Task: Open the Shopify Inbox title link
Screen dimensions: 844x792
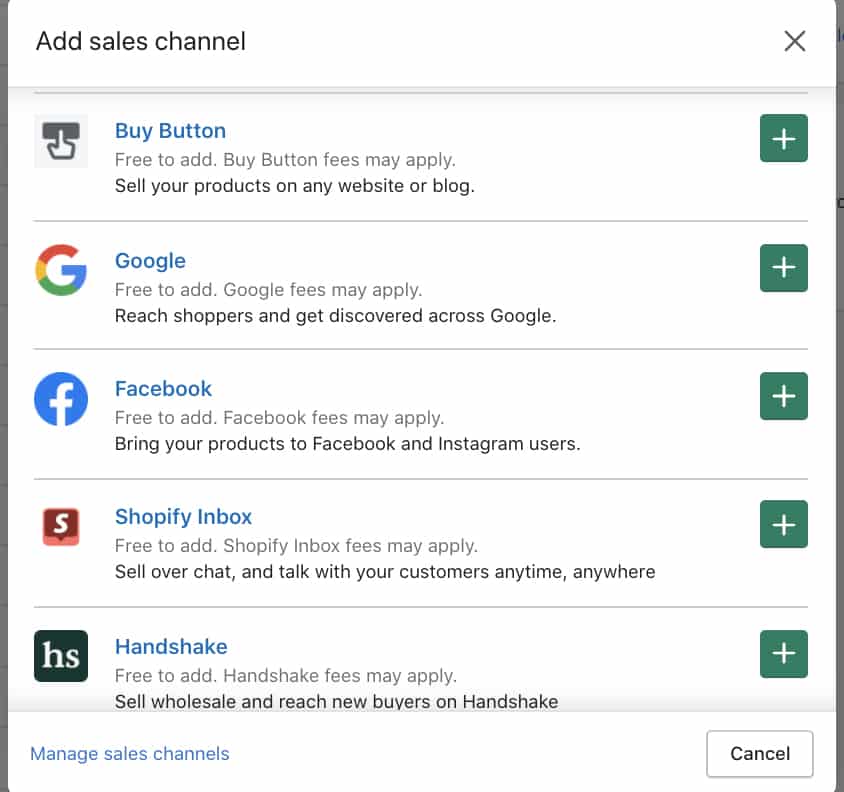Action: [183, 517]
